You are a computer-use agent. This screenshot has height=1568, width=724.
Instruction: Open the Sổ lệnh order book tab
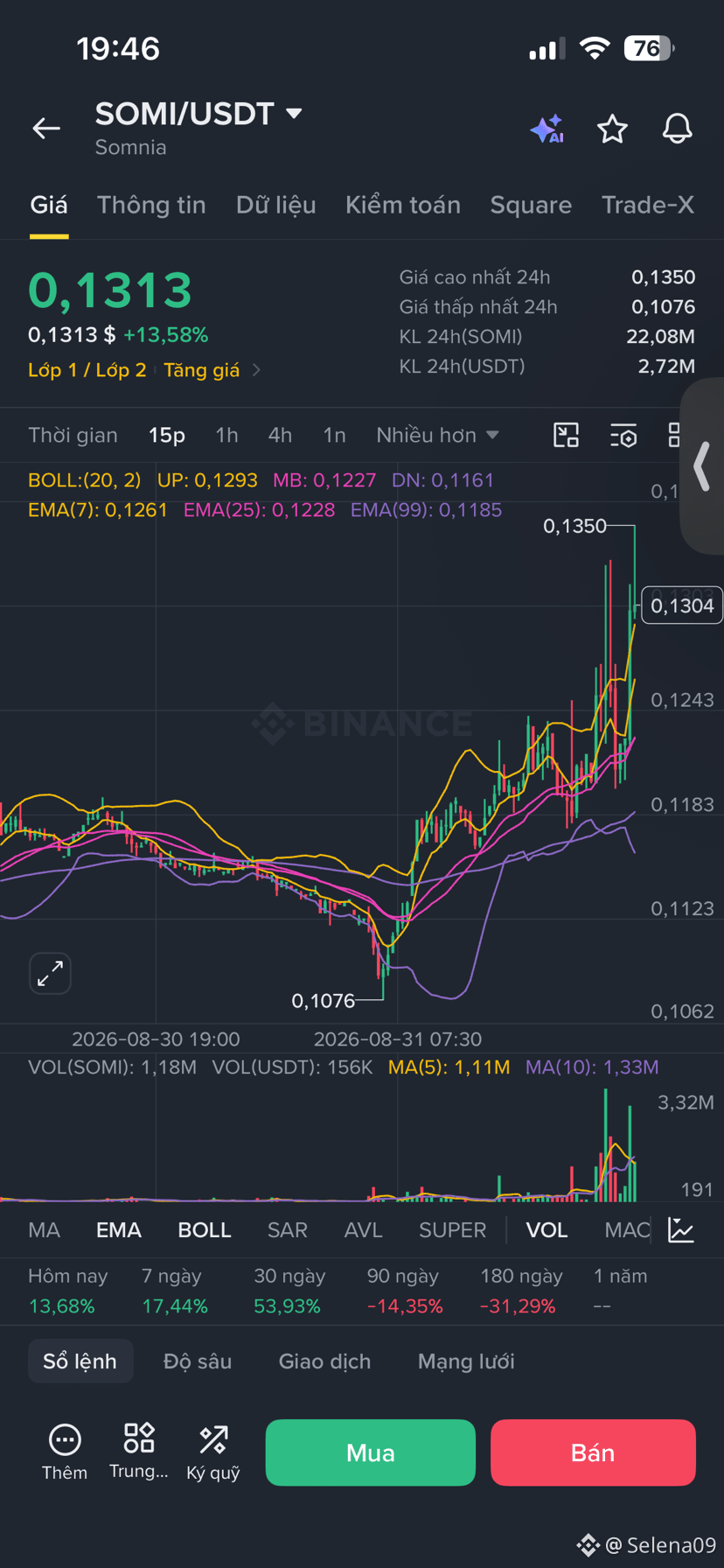pos(80,1361)
